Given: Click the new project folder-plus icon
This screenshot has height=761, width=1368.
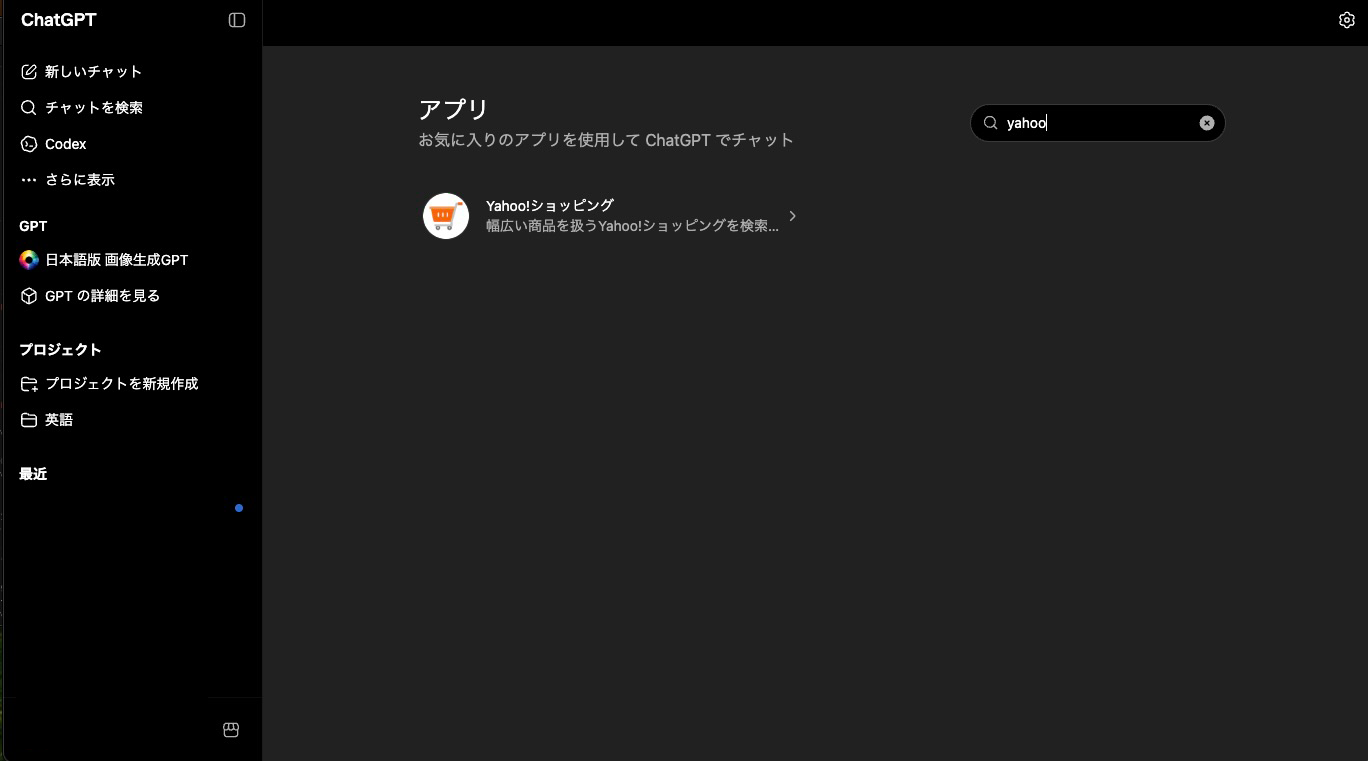Looking at the screenshot, I should (29, 384).
